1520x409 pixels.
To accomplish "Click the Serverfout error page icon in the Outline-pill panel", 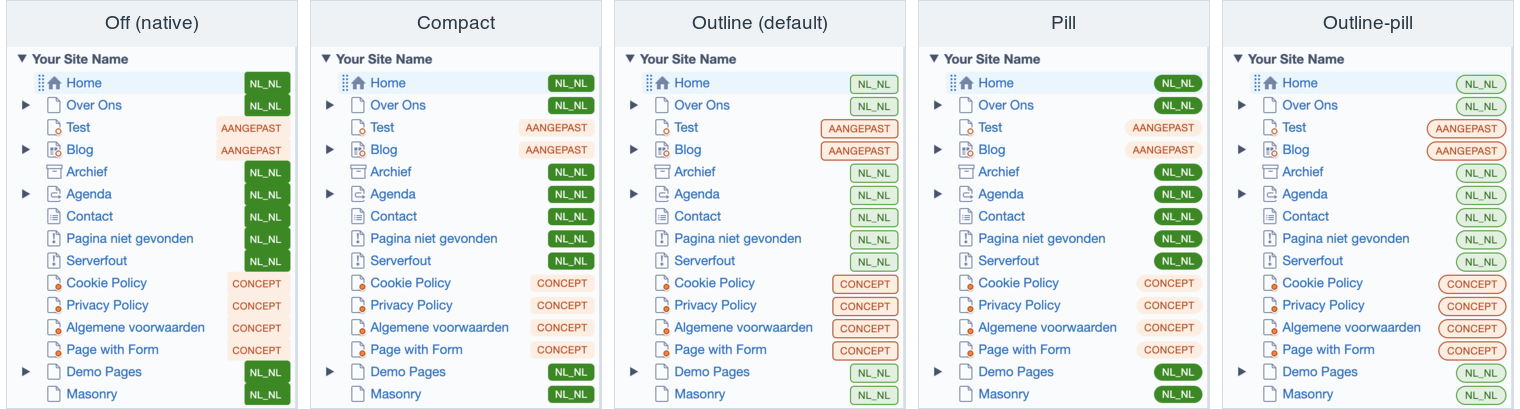I will [x=1270, y=261].
